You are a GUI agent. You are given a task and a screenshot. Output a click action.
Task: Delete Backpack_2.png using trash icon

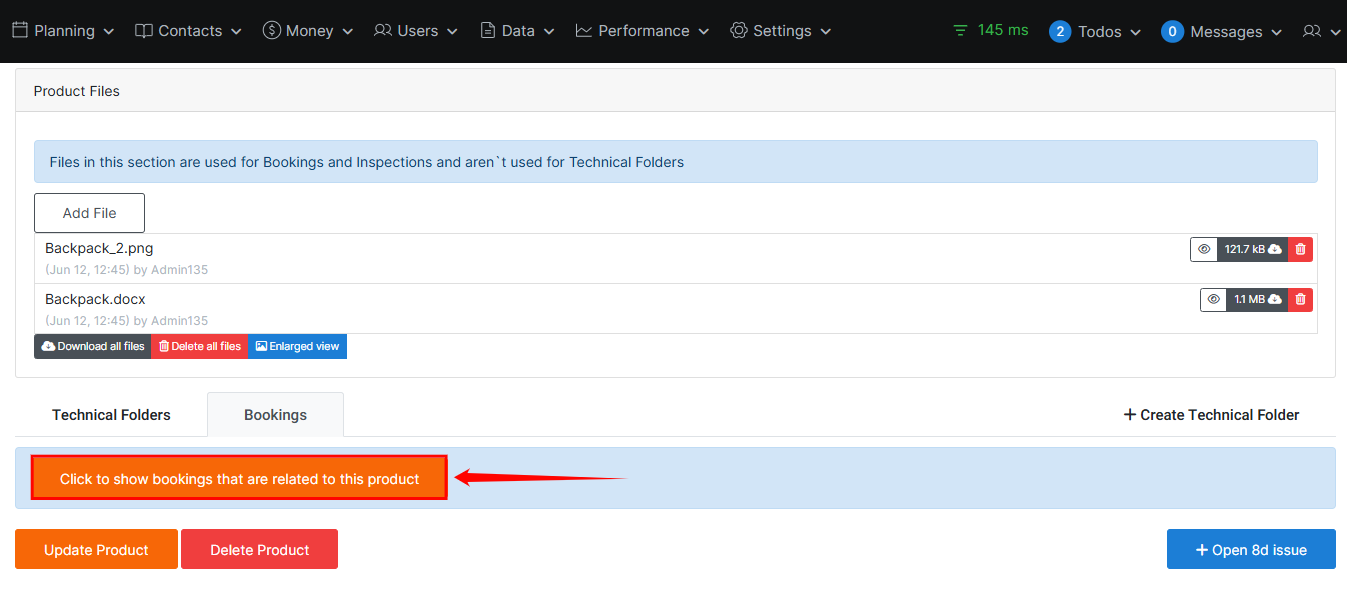[x=1300, y=249]
